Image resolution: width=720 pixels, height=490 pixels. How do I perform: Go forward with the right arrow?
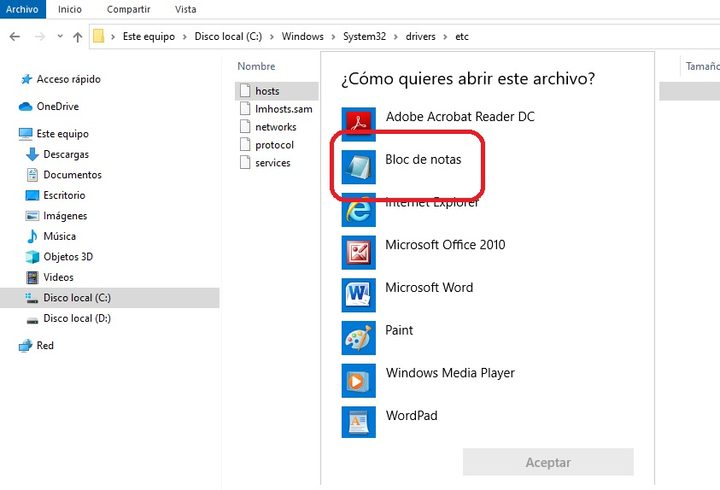tap(40, 36)
